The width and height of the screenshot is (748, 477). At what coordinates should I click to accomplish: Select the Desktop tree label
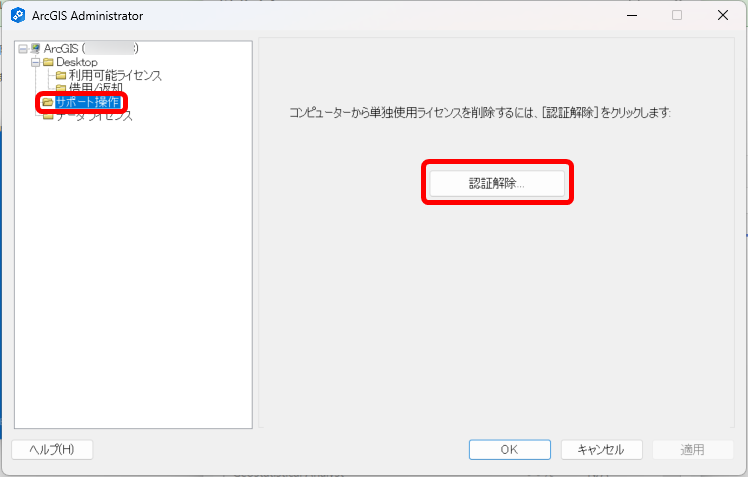tap(77, 62)
